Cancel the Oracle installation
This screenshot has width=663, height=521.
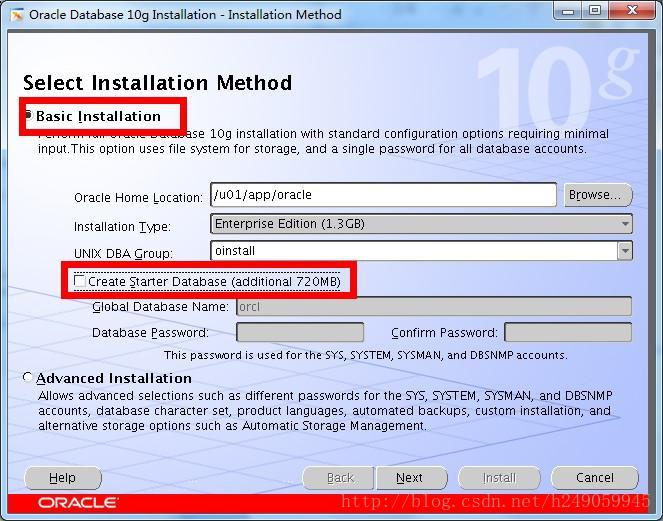click(x=595, y=478)
